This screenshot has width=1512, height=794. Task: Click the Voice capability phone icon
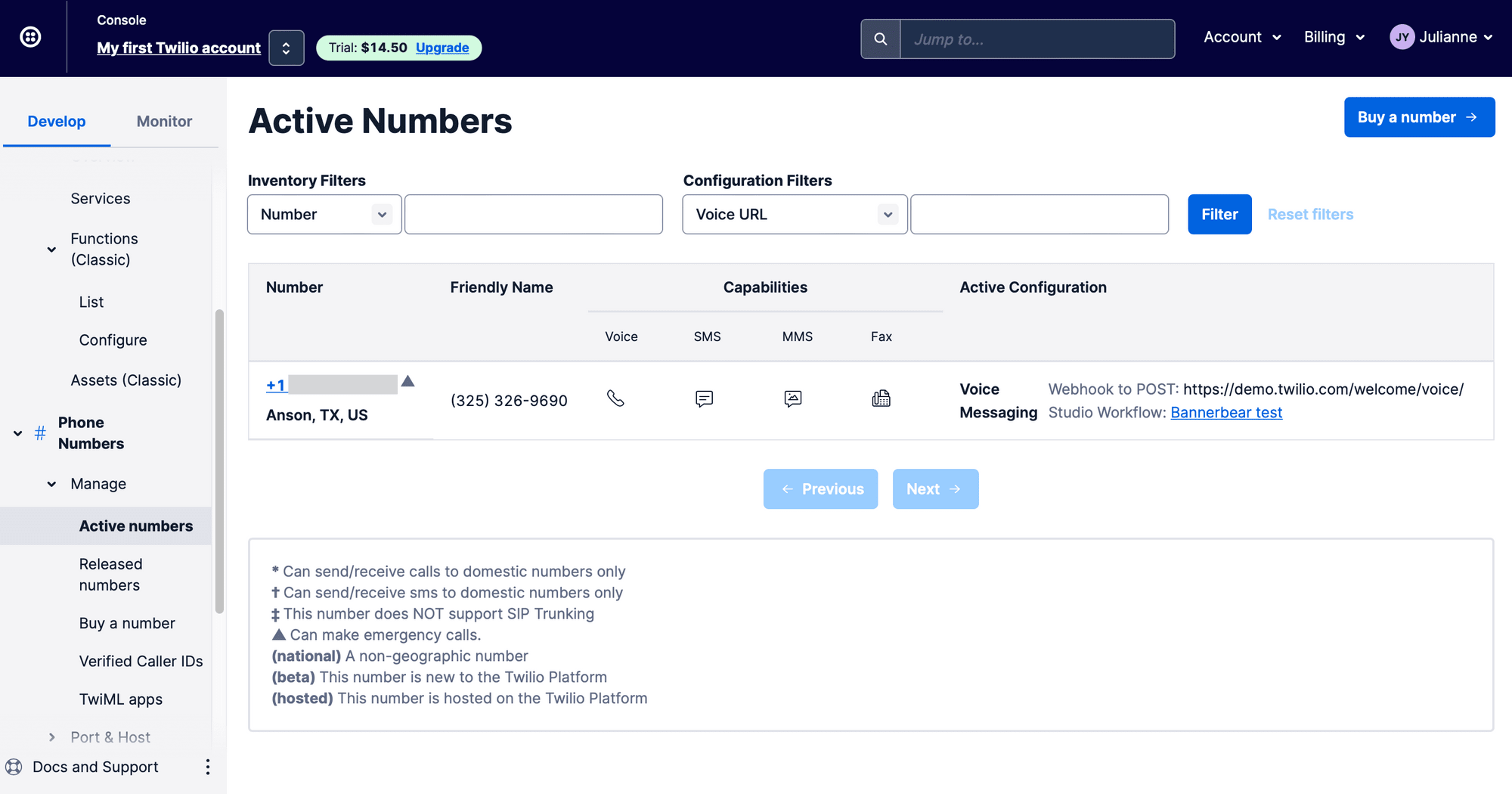pos(616,399)
